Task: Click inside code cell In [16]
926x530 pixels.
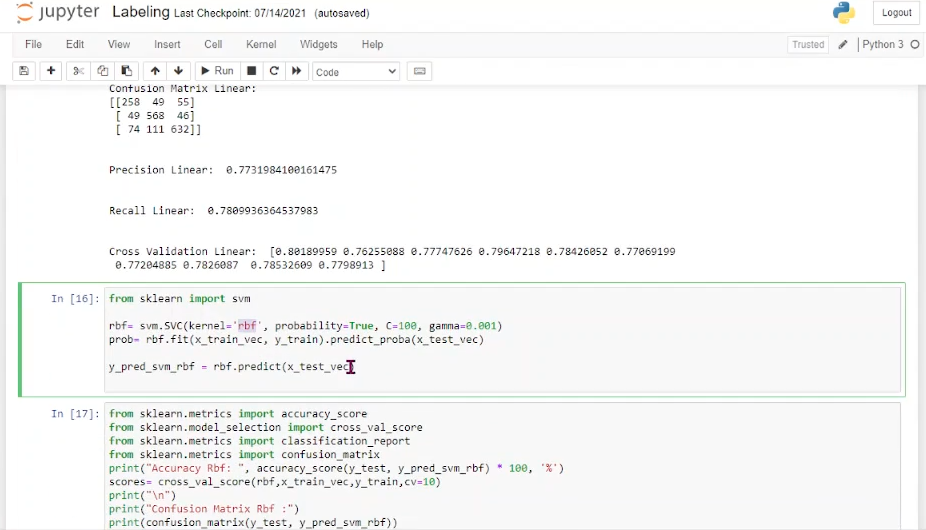Action: [503, 340]
